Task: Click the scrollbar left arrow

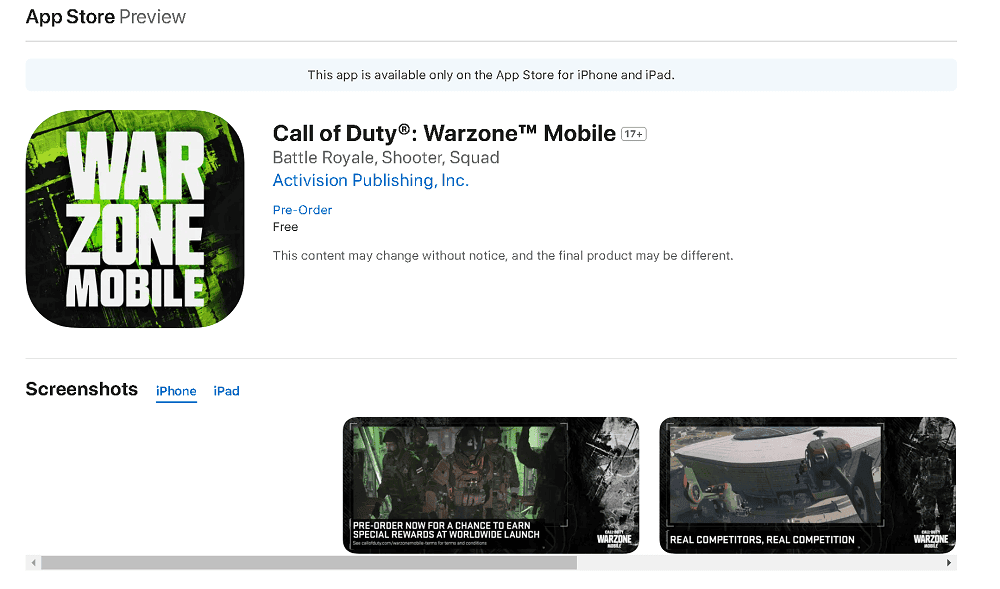Action: click(x=33, y=563)
